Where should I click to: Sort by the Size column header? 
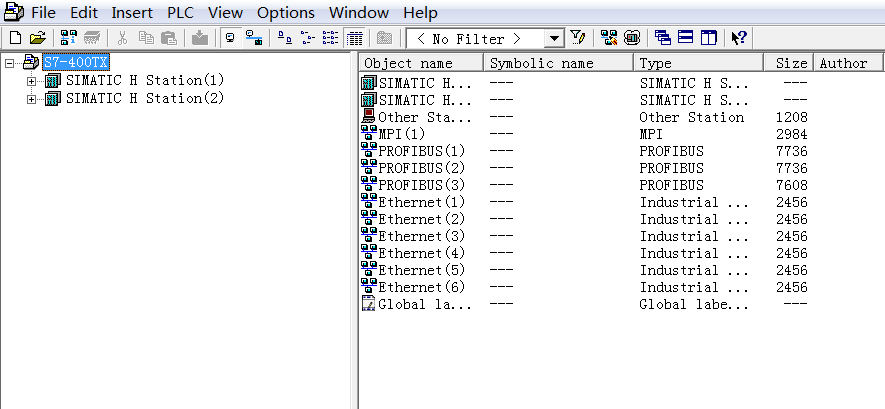788,63
